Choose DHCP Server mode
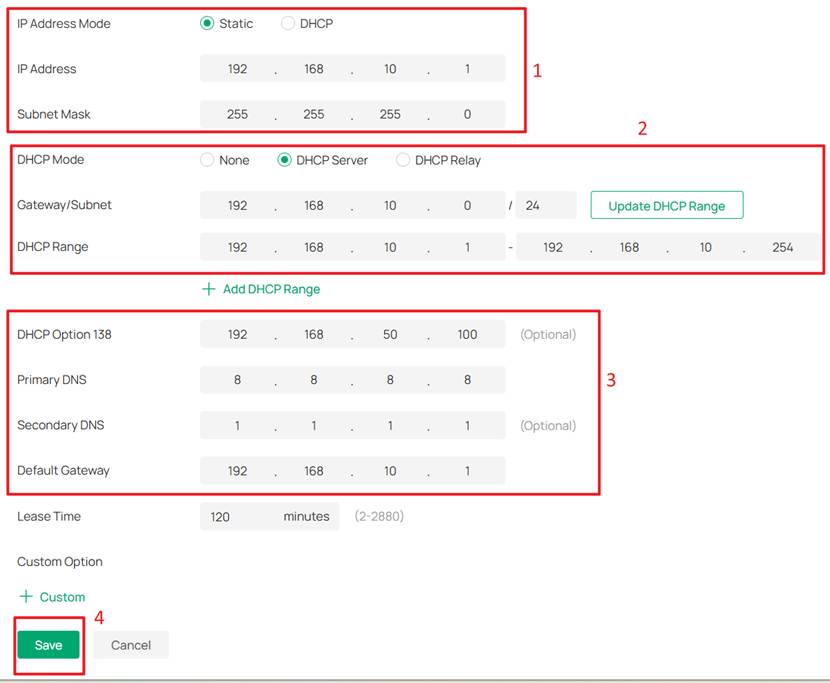Viewport: 830px width, 683px height. tap(284, 160)
